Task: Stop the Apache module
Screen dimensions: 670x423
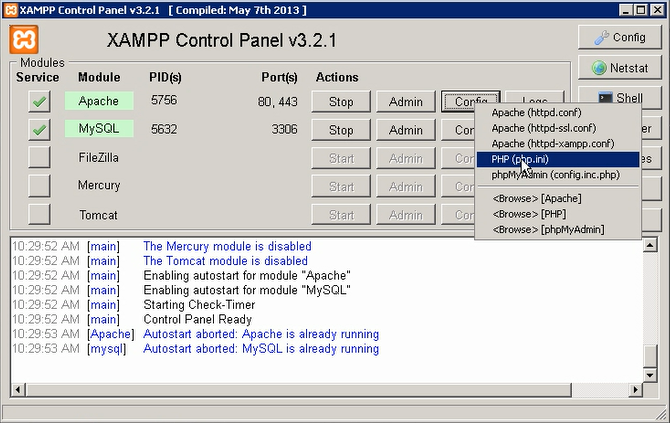Action: (341, 102)
